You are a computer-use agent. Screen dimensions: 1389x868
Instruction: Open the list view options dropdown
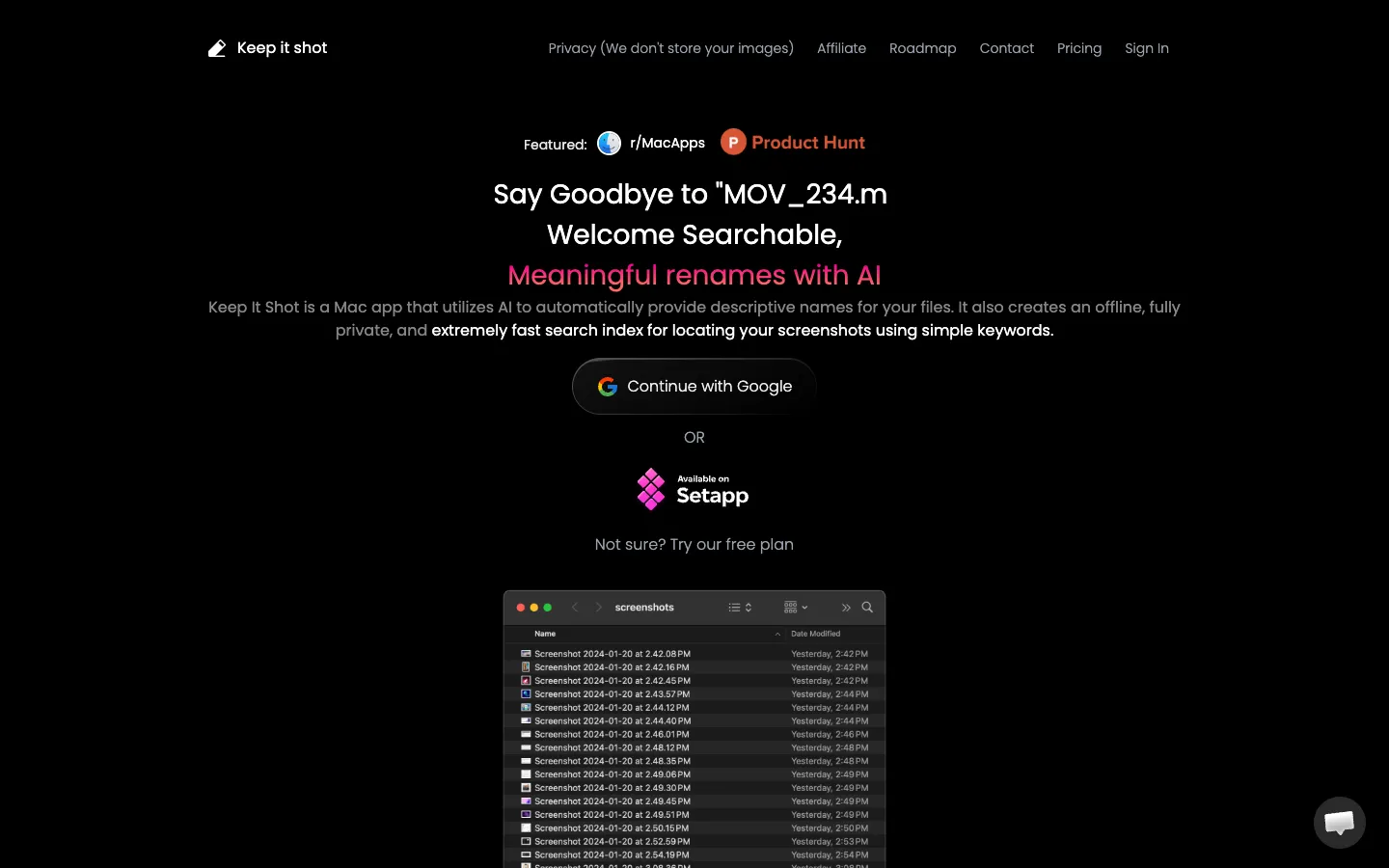[740, 608]
